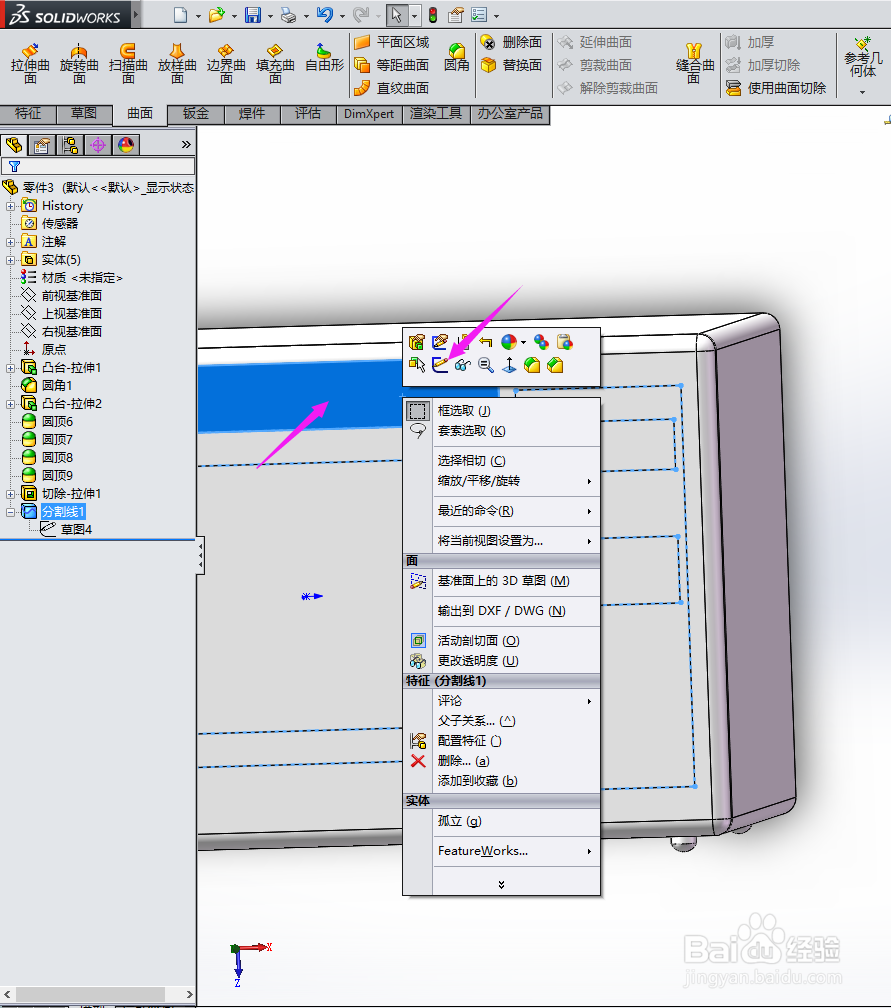Select the 扫描曲面 swept surface tool
The image size is (891, 1008).
[128, 64]
